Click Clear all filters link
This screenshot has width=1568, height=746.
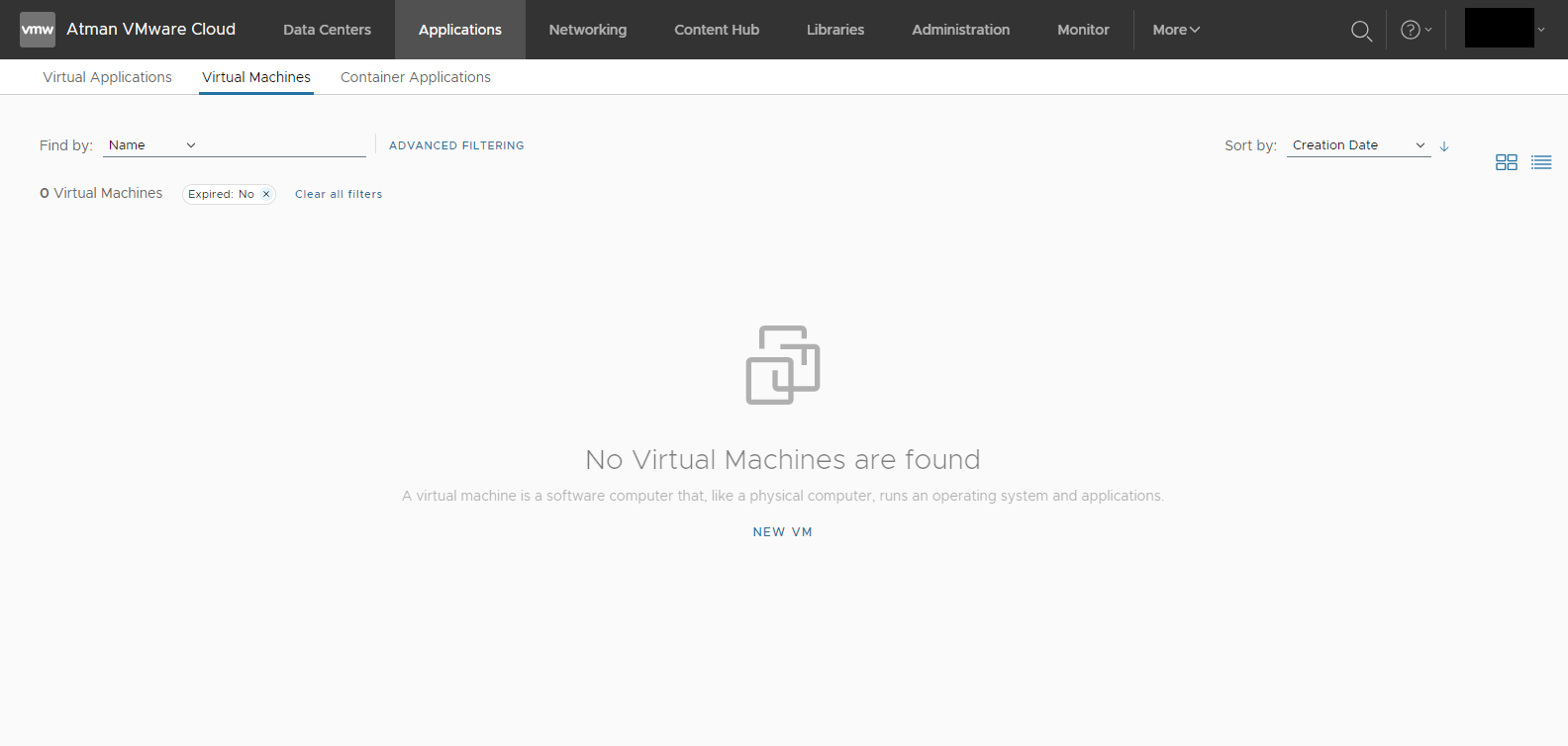[x=339, y=194]
